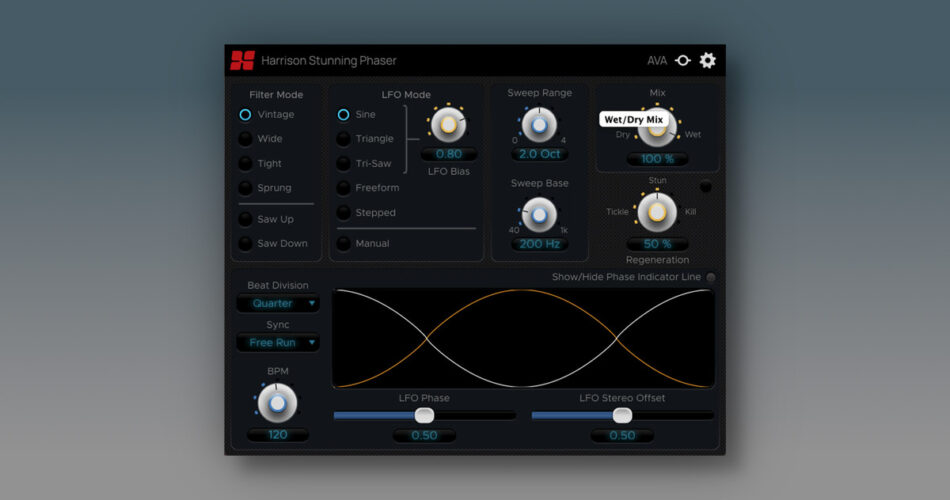Image resolution: width=950 pixels, height=500 pixels.
Task: Click the LFO waveform display
Action: click(523, 338)
